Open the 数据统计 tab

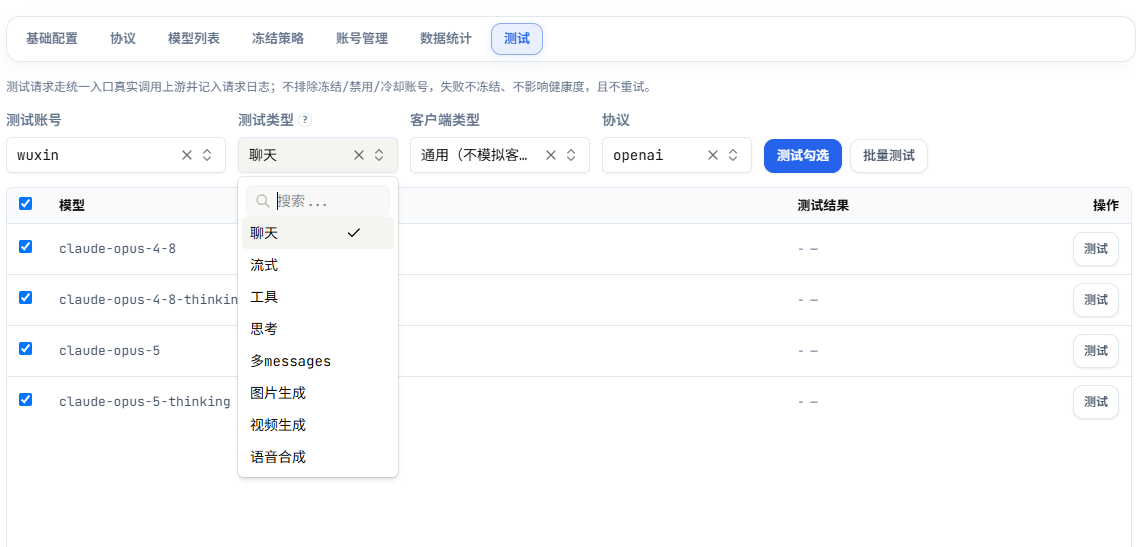coord(446,39)
